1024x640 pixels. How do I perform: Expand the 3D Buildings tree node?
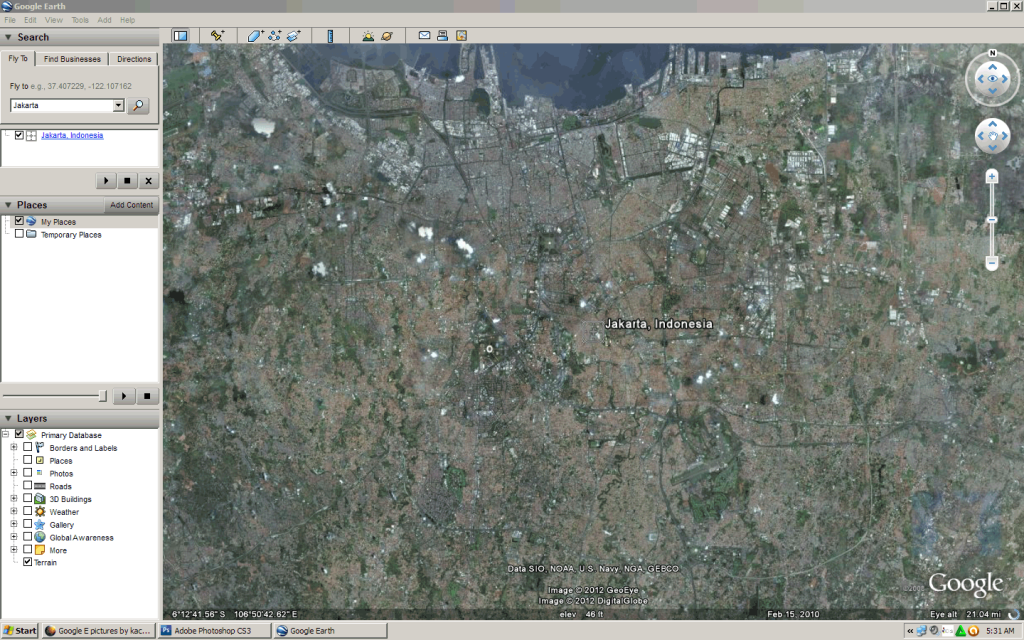(x=14, y=498)
